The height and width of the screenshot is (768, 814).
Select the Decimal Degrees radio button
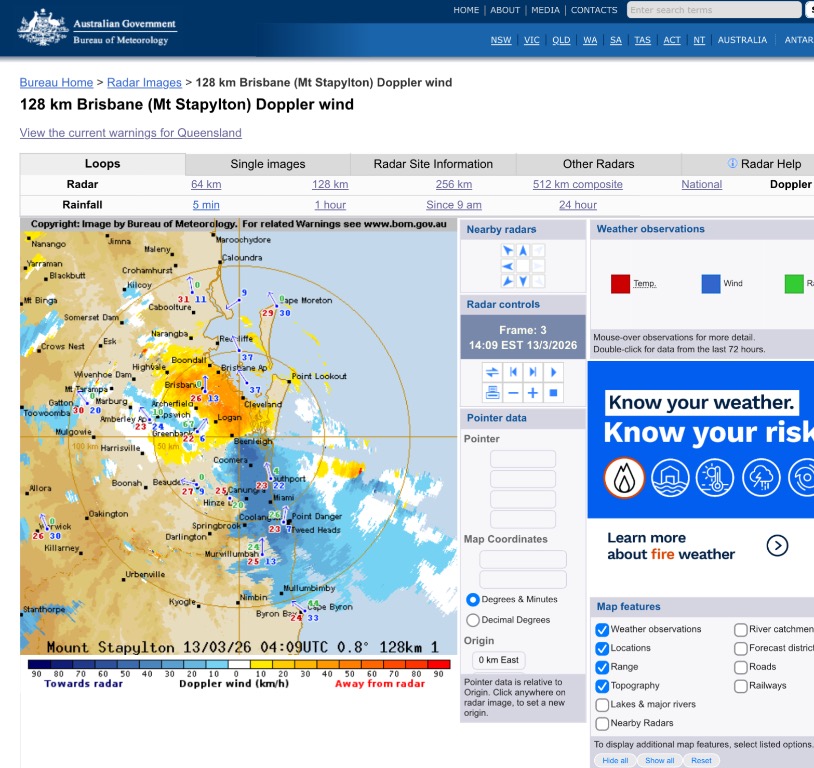[x=473, y=620]
